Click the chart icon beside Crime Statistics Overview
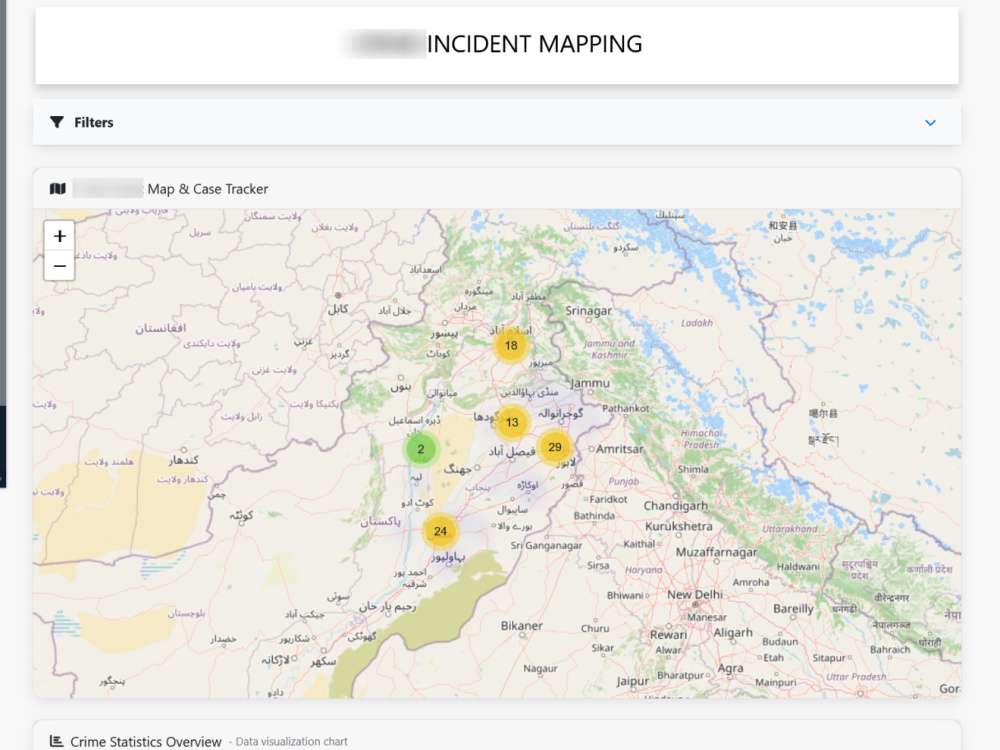Viewport: 1000px width, 750px height. coord(56,741)
